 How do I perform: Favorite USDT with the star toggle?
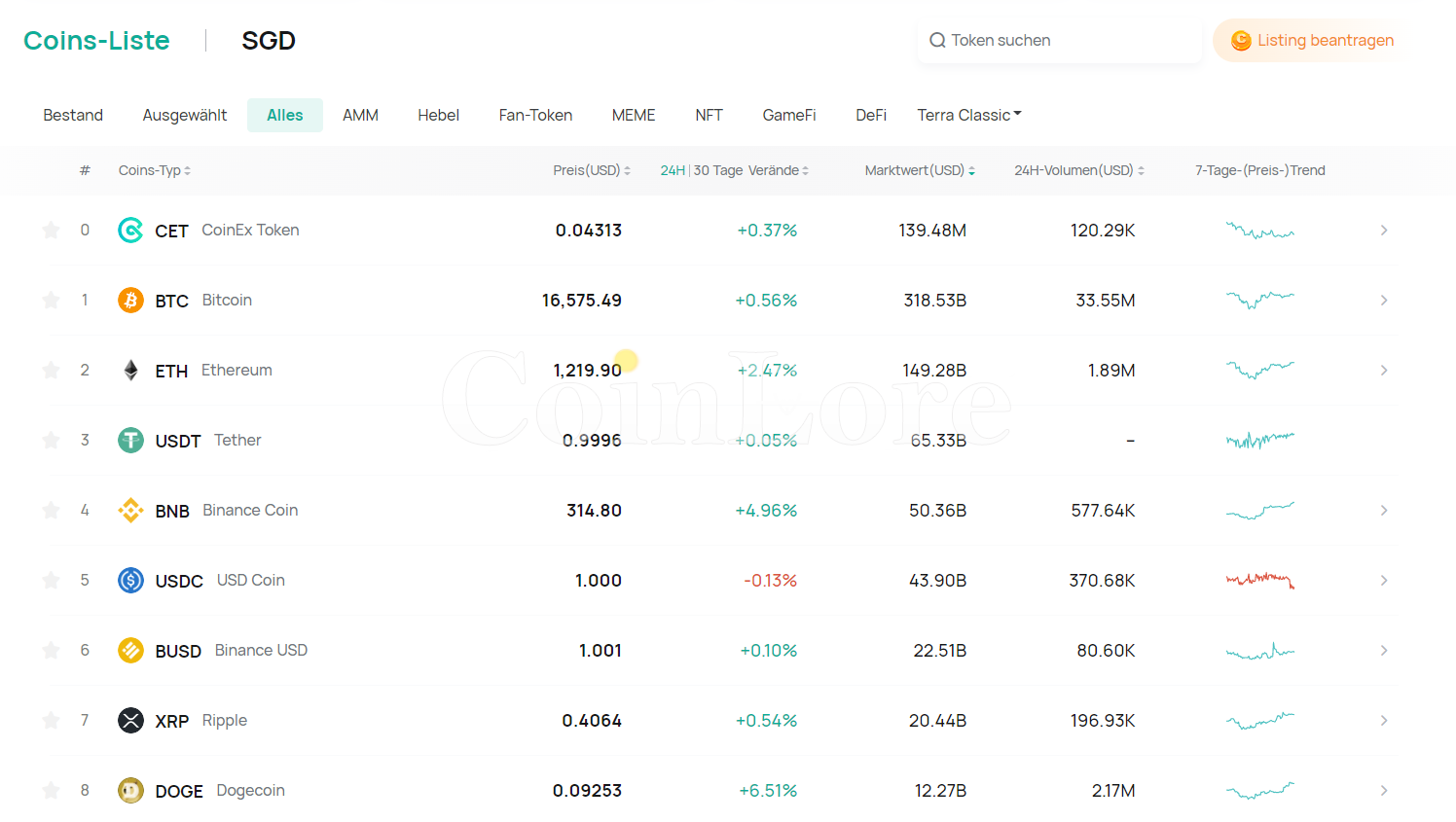[51, 440]
